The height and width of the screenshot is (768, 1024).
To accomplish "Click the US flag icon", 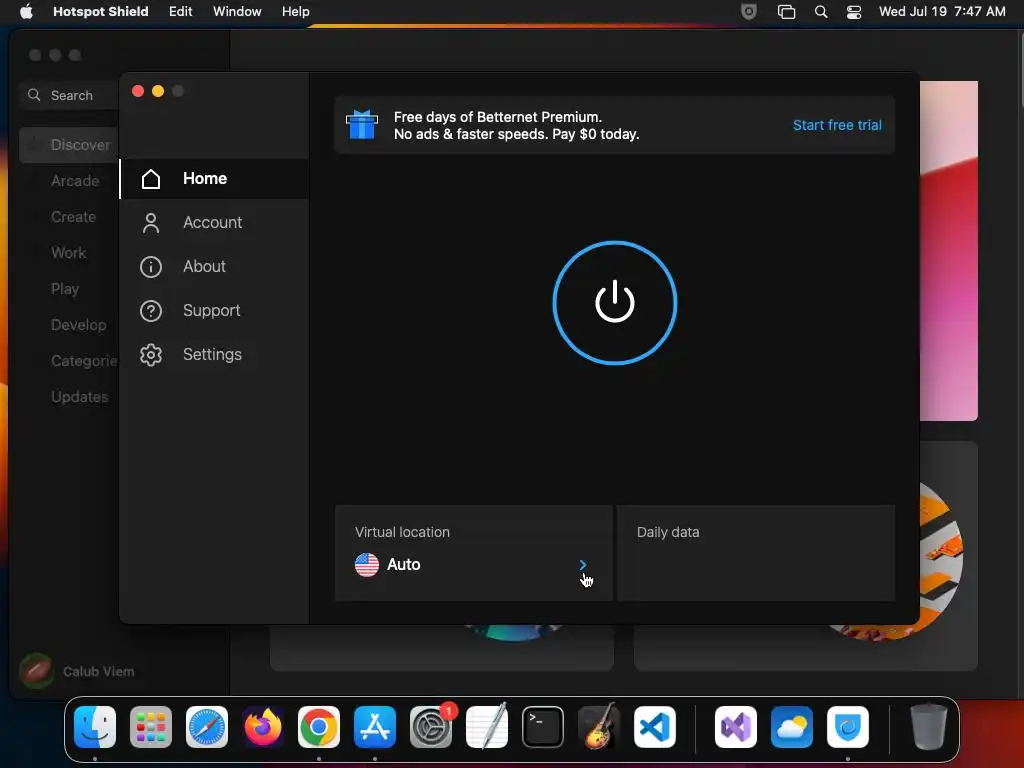I will 366,564.
